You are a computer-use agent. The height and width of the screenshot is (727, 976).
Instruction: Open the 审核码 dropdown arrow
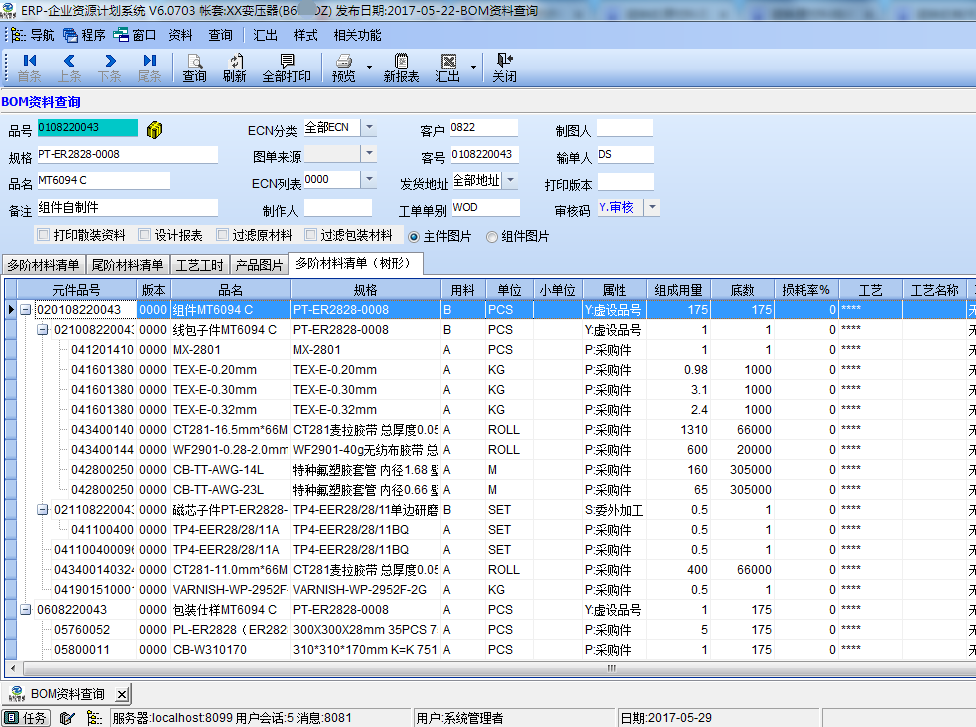tap(652, 207)
